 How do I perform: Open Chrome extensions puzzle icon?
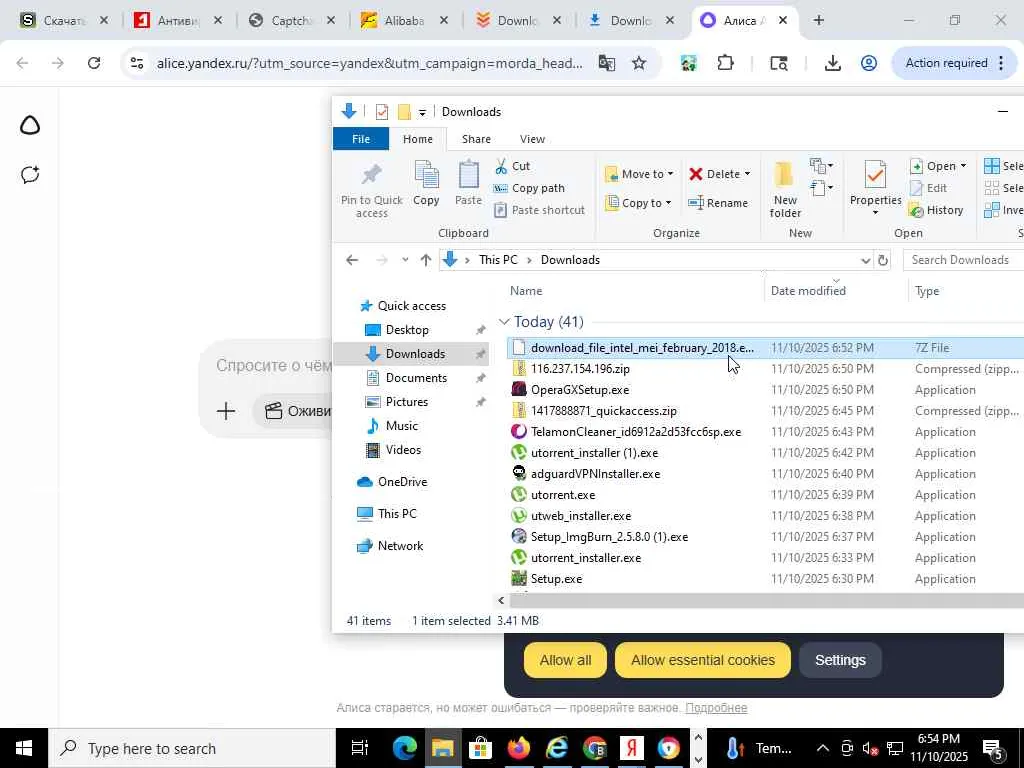click(x=725, y=63)
